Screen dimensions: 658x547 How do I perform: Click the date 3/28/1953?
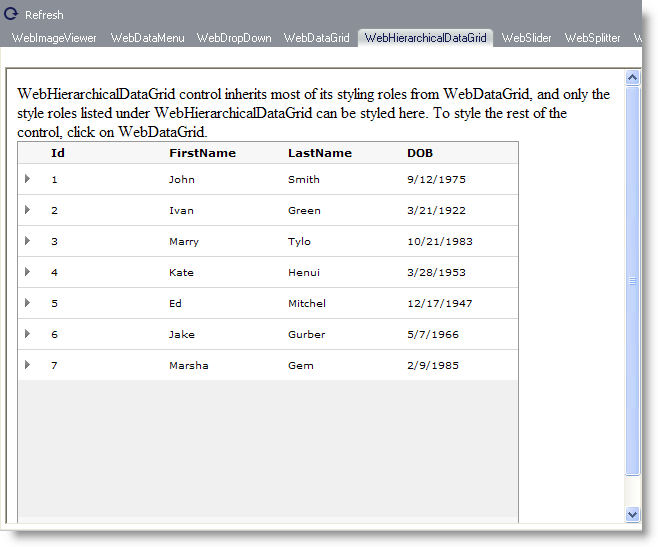click(436, 273)
